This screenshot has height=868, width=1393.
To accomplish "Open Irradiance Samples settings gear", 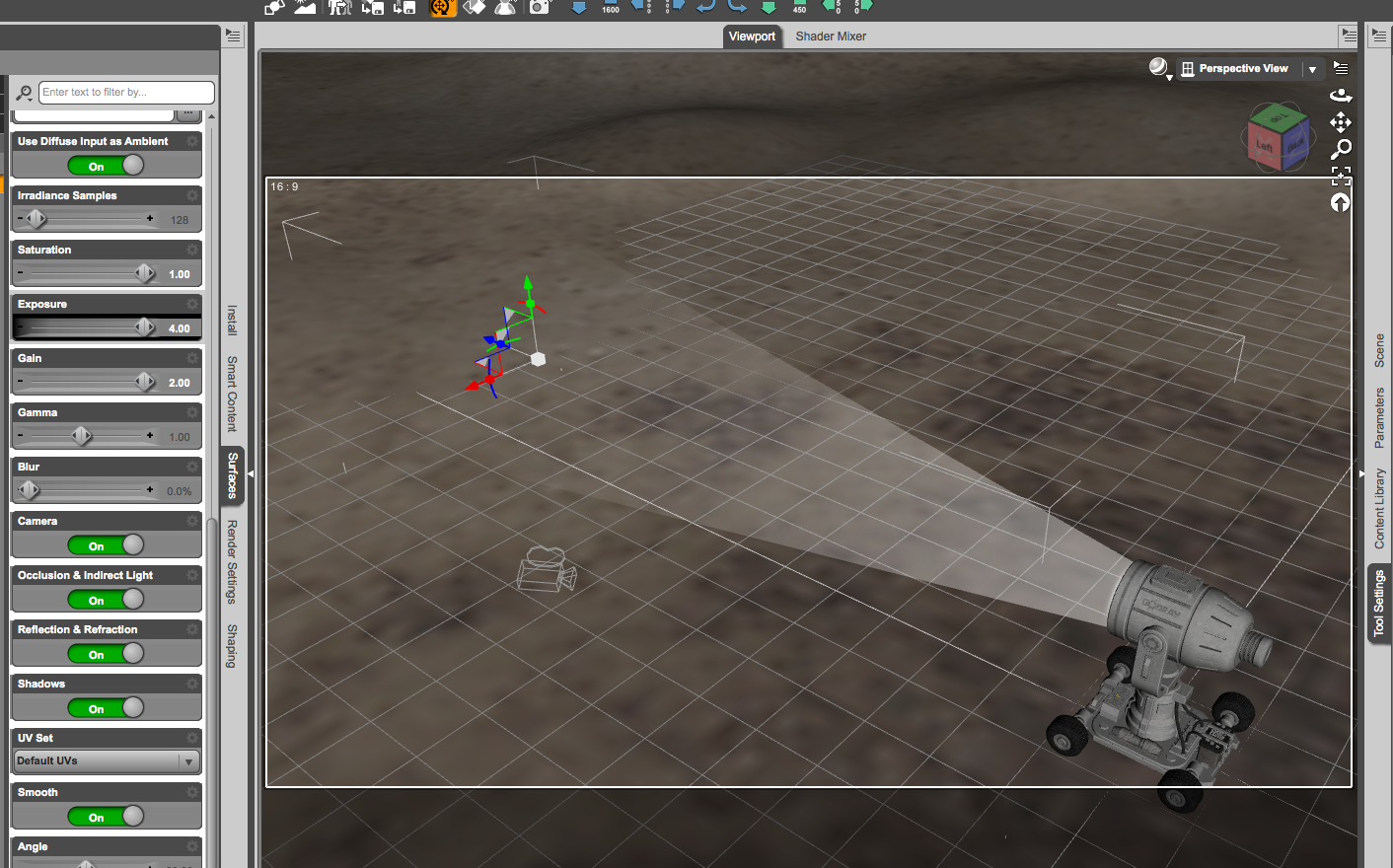I will pyautogui.click(x=192, y=195).
